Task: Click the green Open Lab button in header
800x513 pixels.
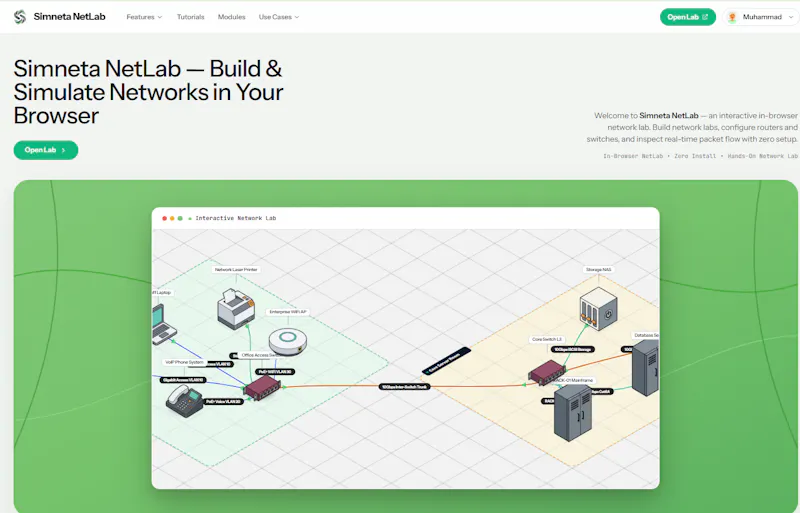Action: click(x=687, y=17)
